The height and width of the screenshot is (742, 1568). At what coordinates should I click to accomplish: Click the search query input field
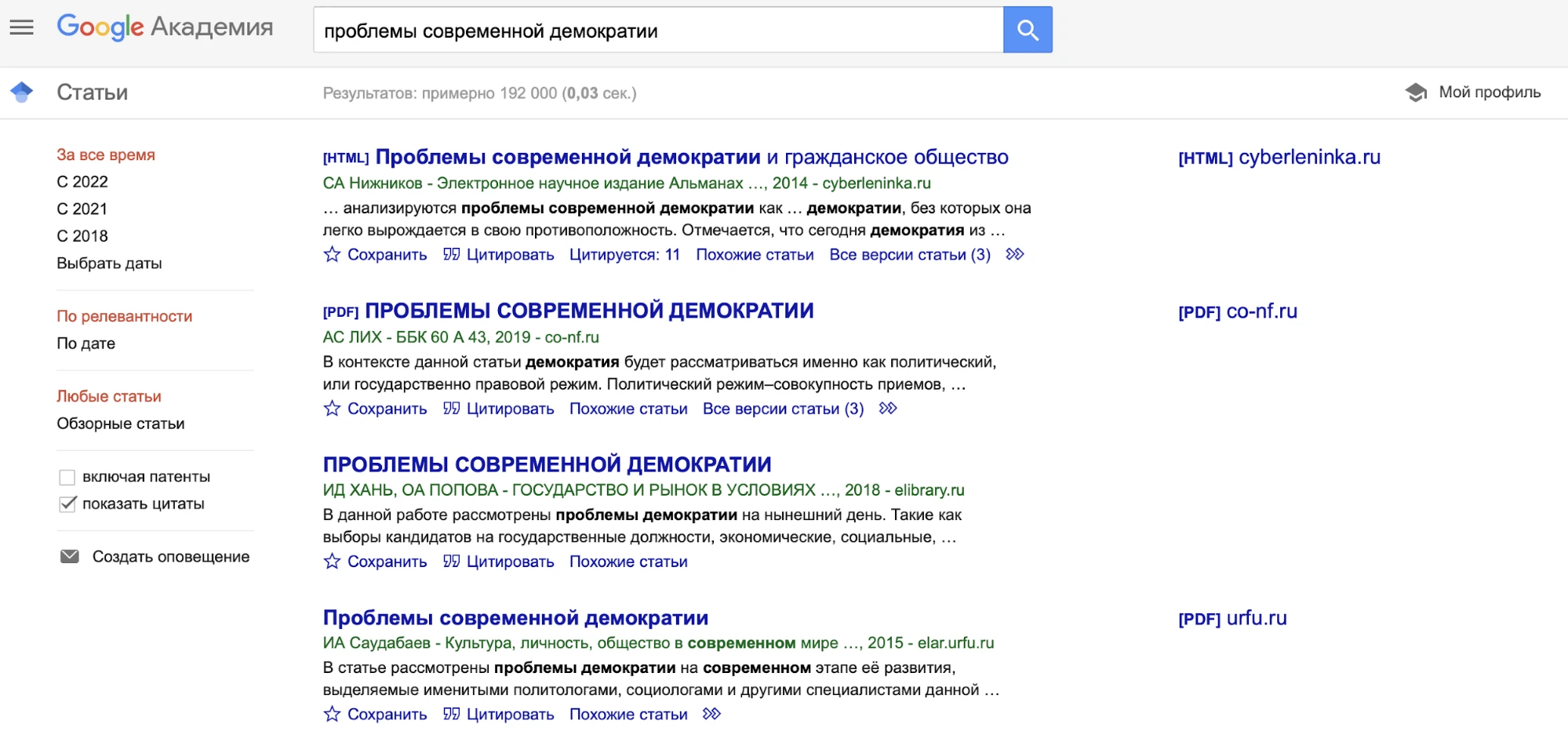(657, 31)
